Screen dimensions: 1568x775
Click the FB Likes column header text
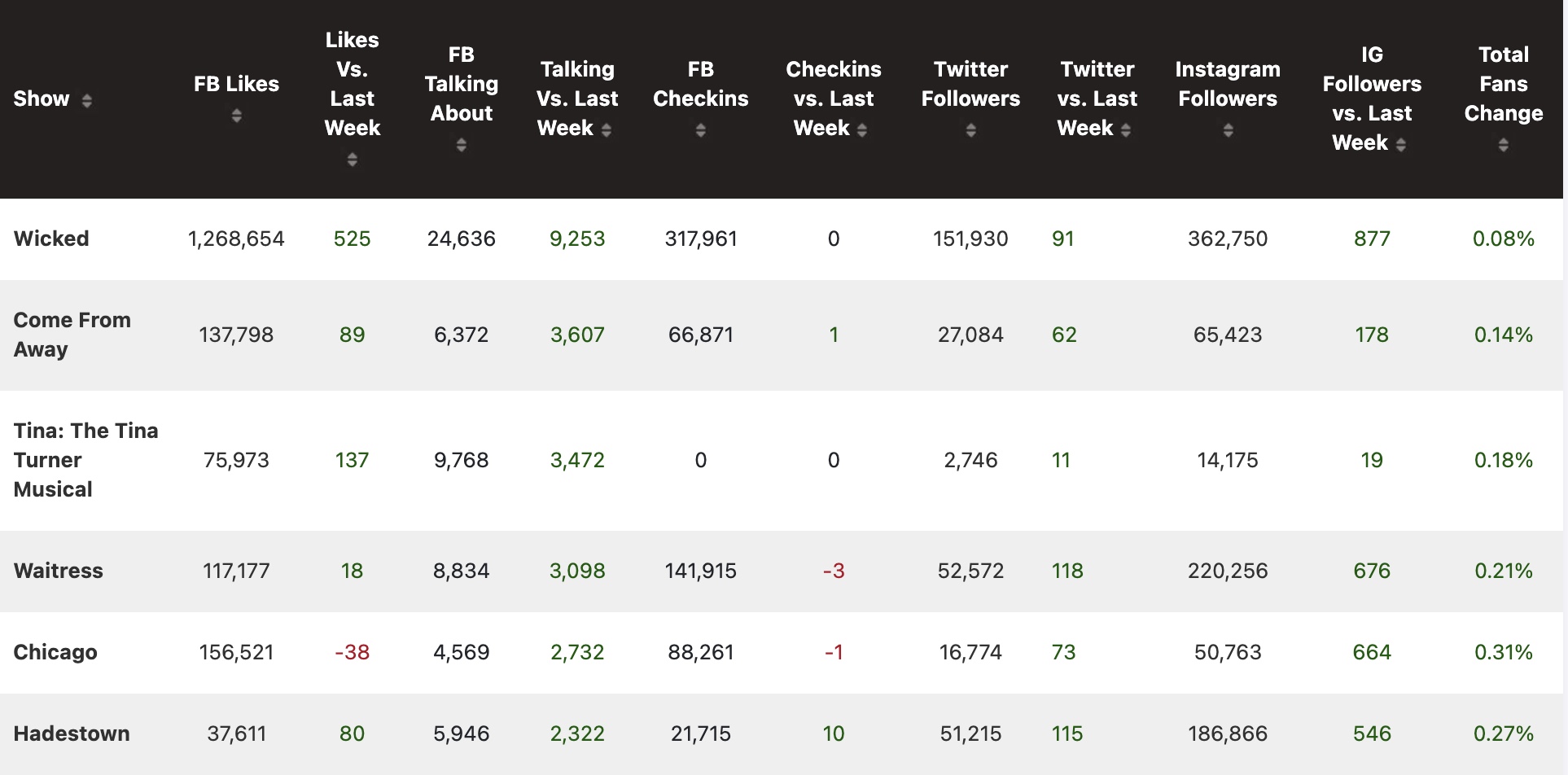click(236, 84)
